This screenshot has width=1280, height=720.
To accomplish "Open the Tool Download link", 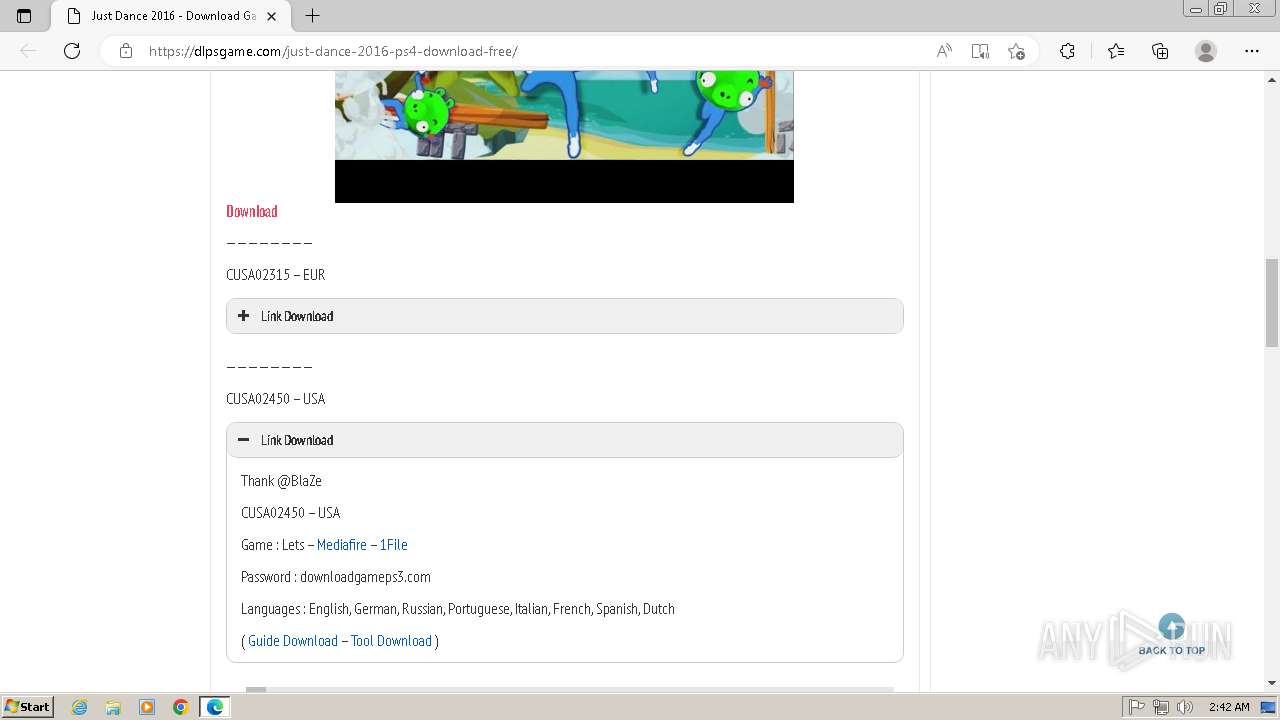I will pos(391,641).
